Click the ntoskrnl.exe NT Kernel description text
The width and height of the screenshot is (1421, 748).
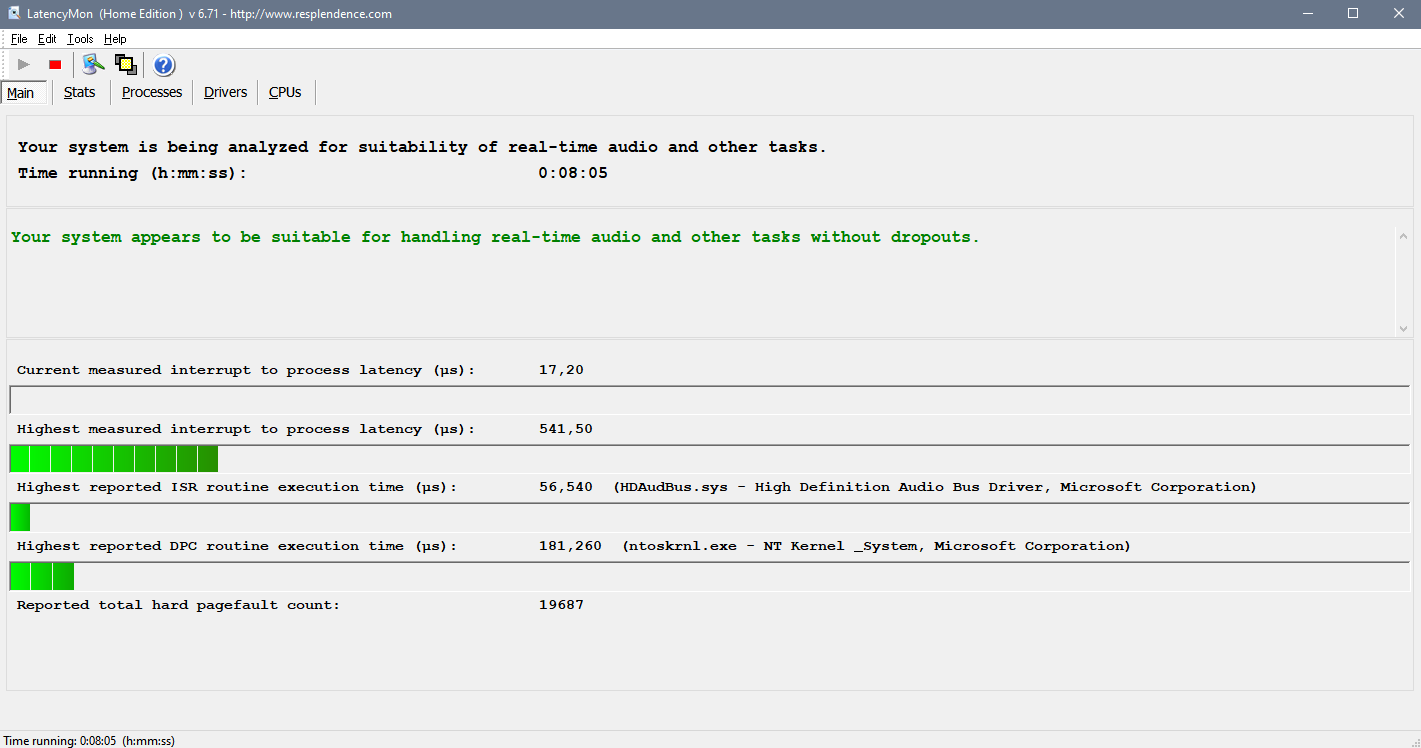point(876,546)
